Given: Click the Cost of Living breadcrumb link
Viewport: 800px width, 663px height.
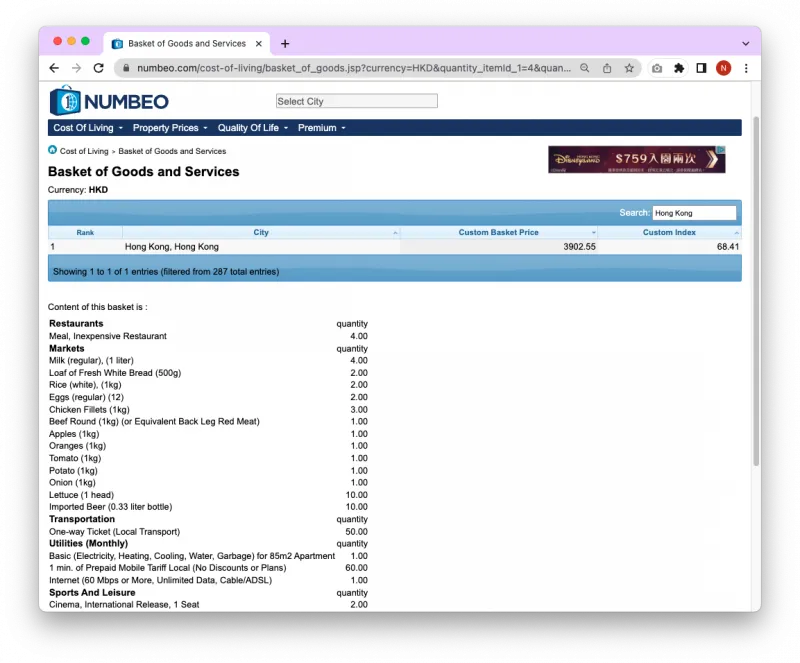Looking at the screenshot, I should click(84, 151).
